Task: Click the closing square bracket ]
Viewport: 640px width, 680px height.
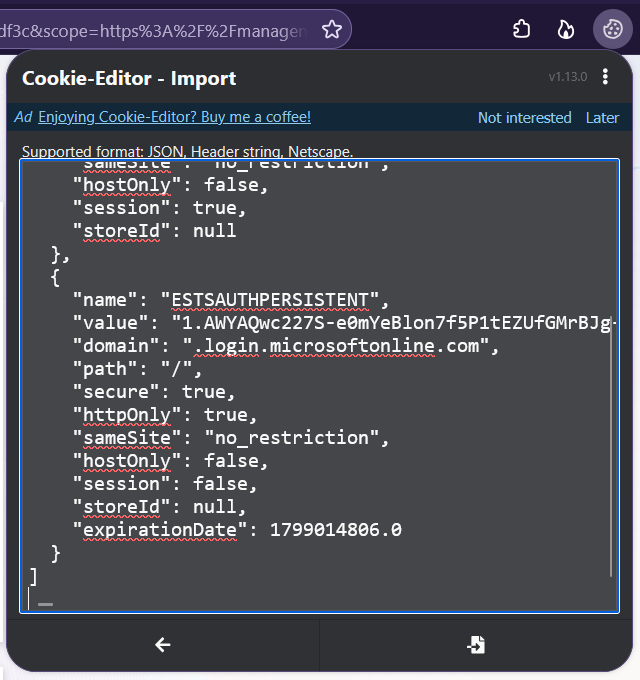Action: (33, 576)
